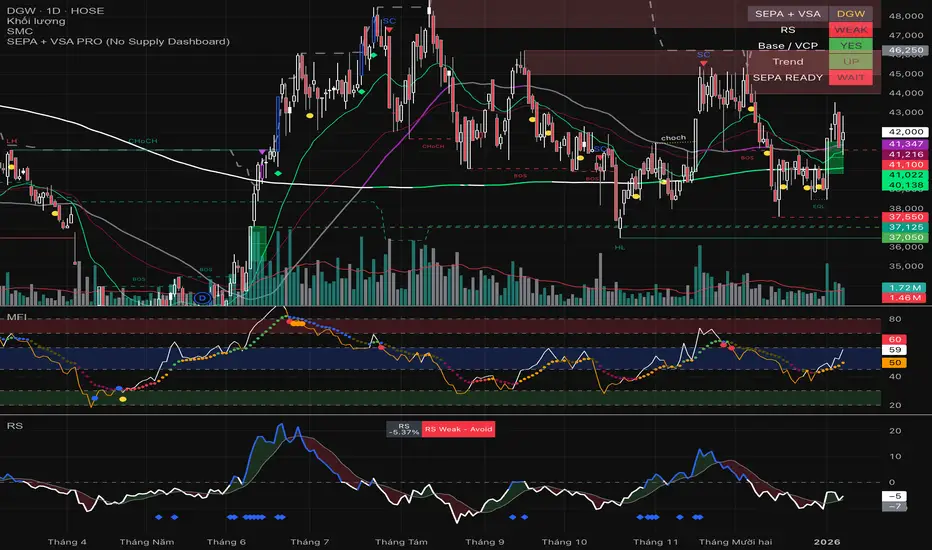Click the red WEAK status cell
This screenshot has width=932, height=550.
(851, 30)
